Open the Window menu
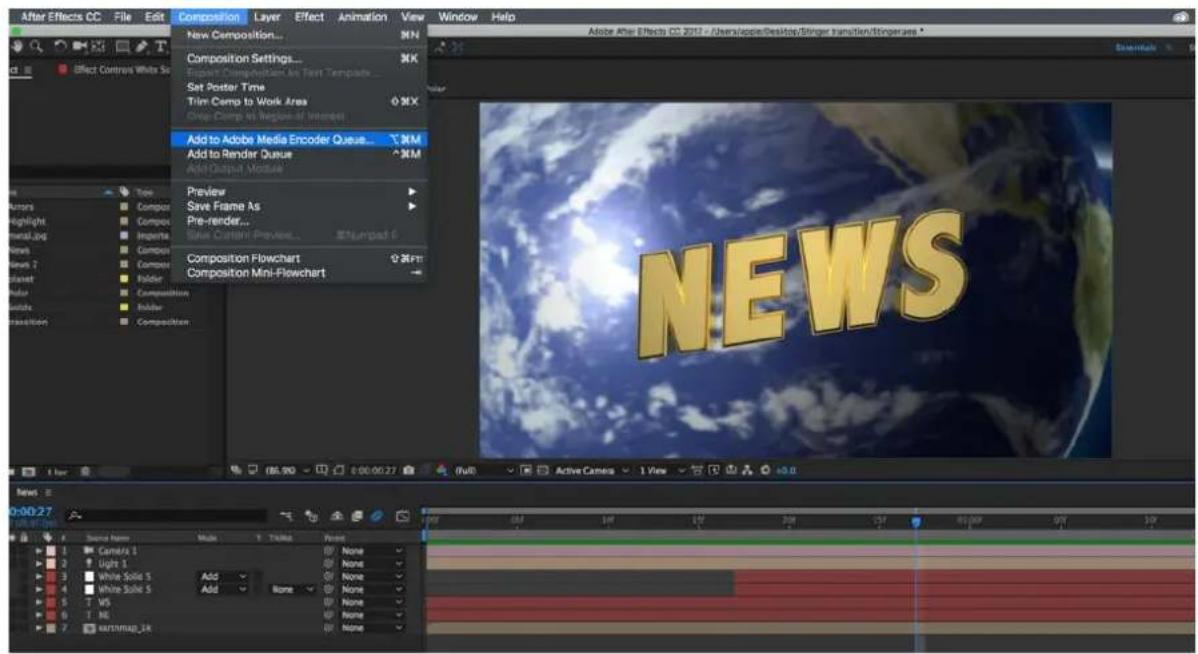The image size is (1198, 654). pos(457,17)
